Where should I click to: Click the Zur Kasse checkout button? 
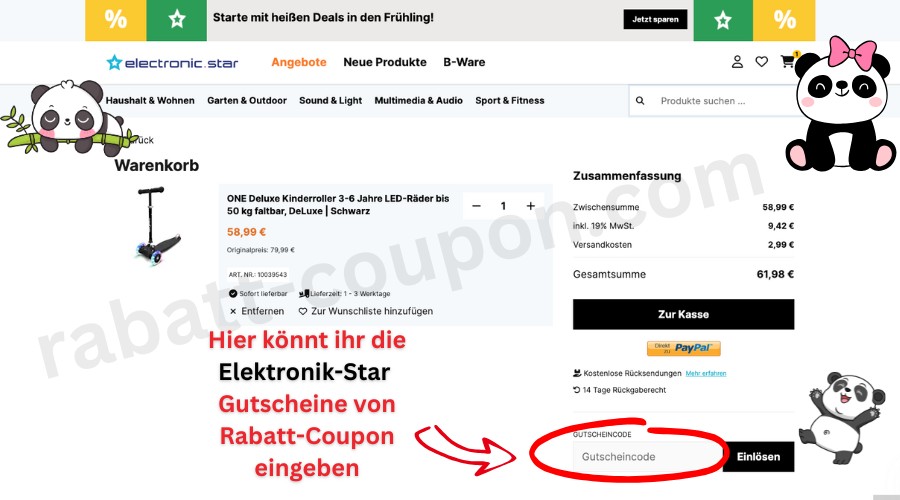(x=683, y=314)
